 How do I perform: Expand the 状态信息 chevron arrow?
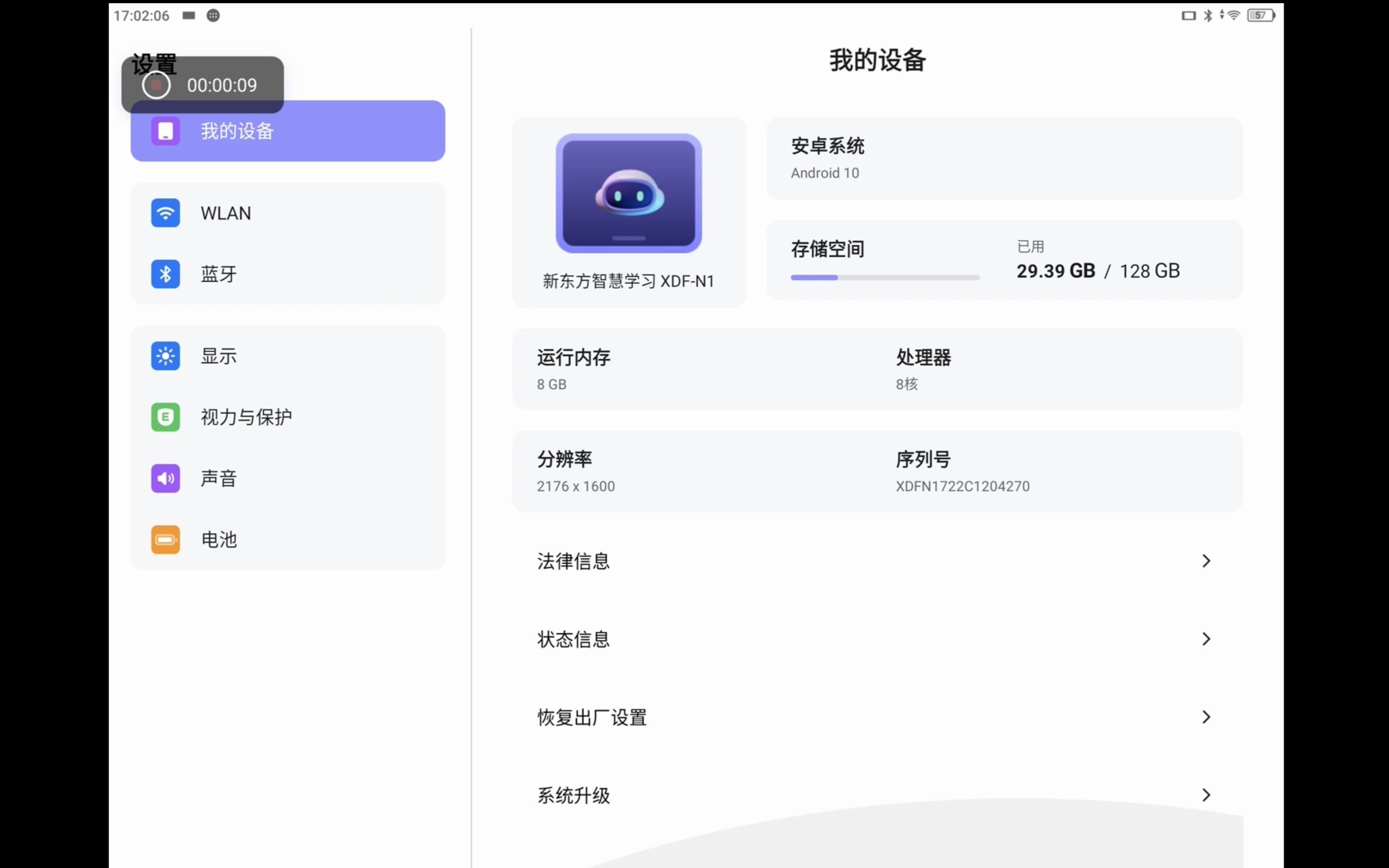(x=1206, y=639)
